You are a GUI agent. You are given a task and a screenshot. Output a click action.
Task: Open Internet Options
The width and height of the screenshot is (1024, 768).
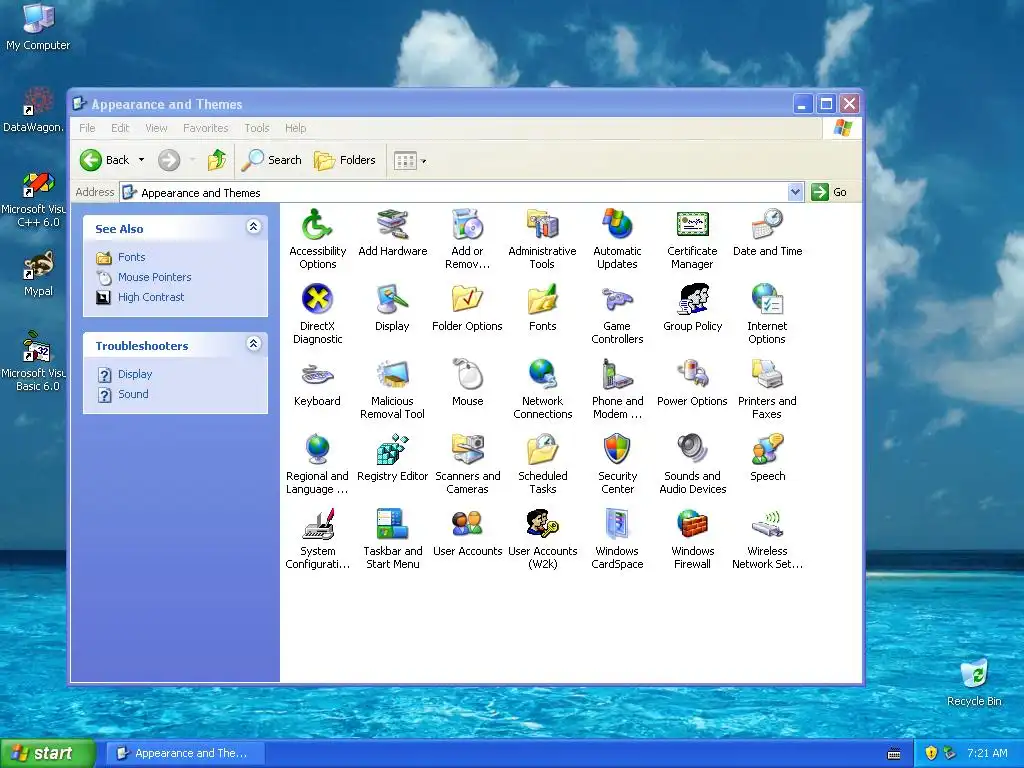767,314
